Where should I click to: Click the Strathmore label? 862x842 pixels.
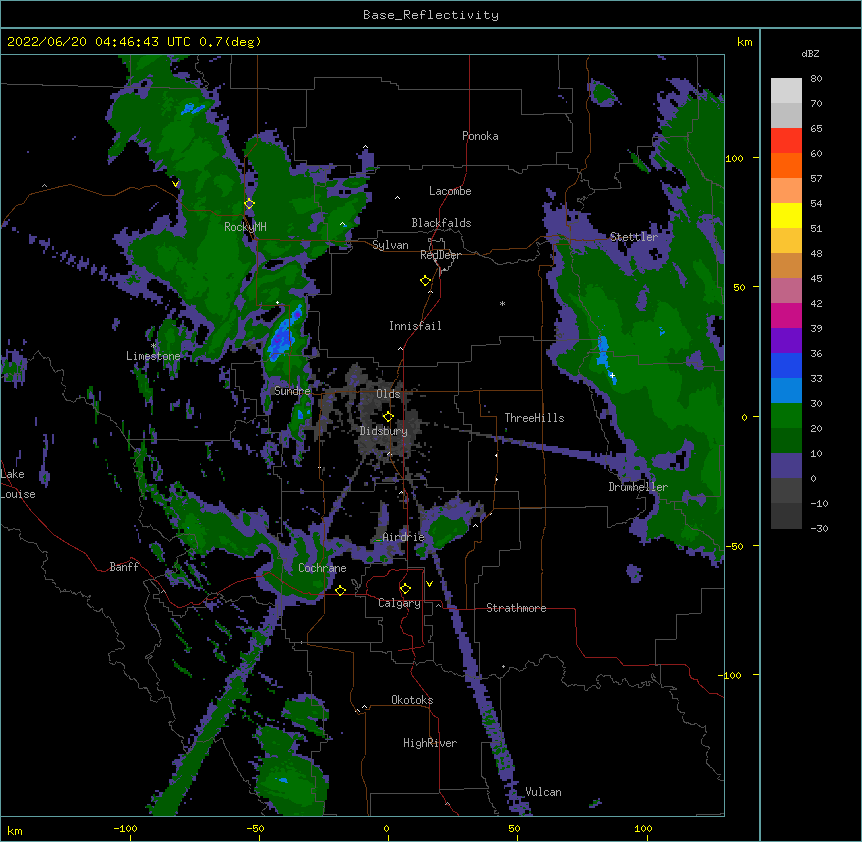click(516, 608)
